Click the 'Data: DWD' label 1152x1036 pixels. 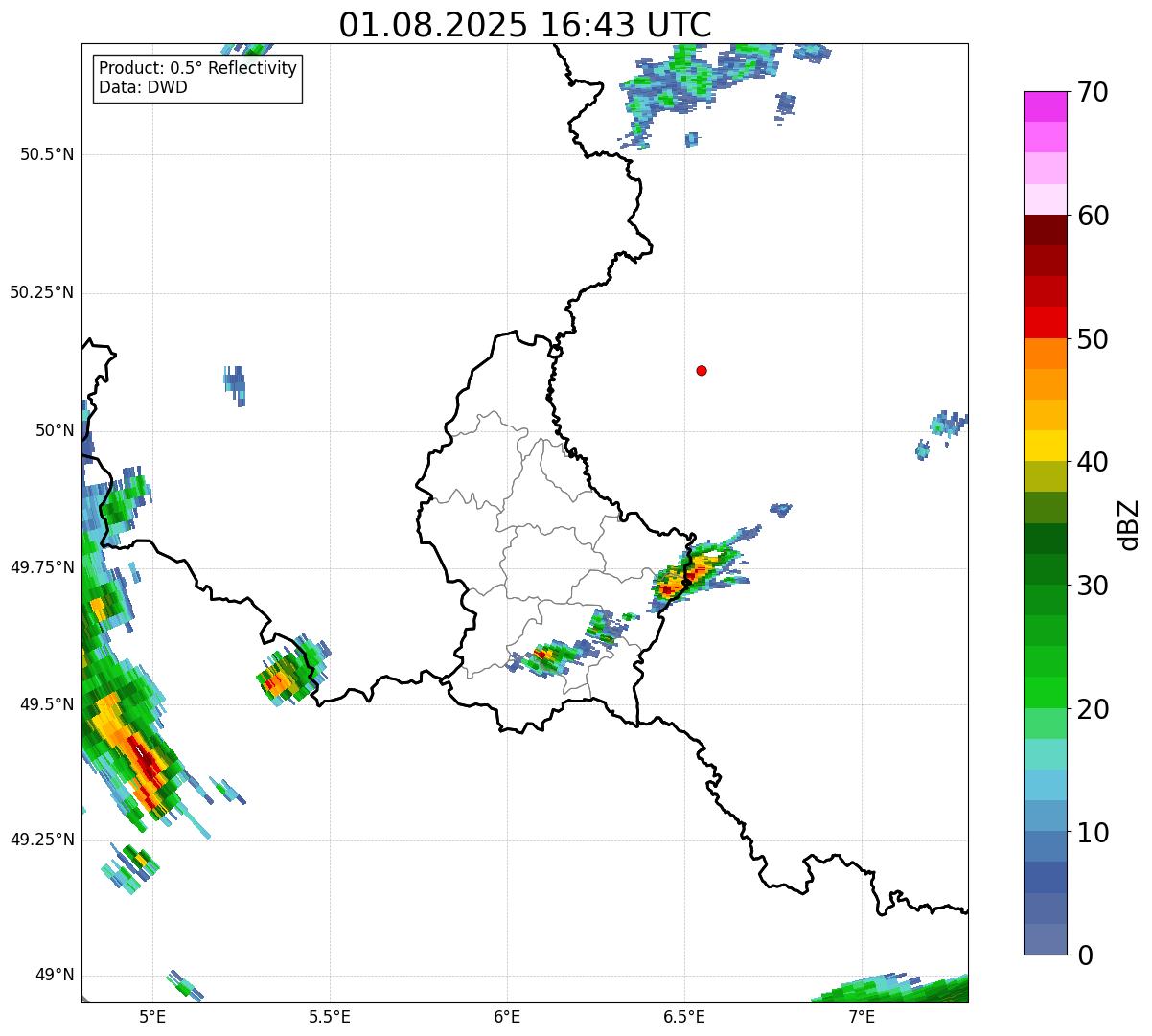[x=143, y=87]
